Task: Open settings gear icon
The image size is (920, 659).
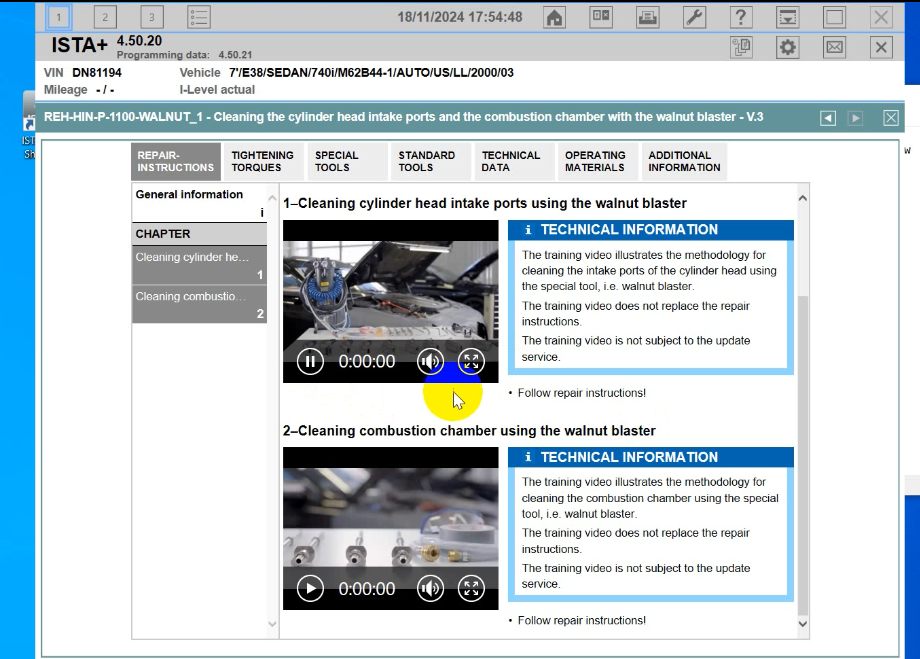Action: point(787,47)
